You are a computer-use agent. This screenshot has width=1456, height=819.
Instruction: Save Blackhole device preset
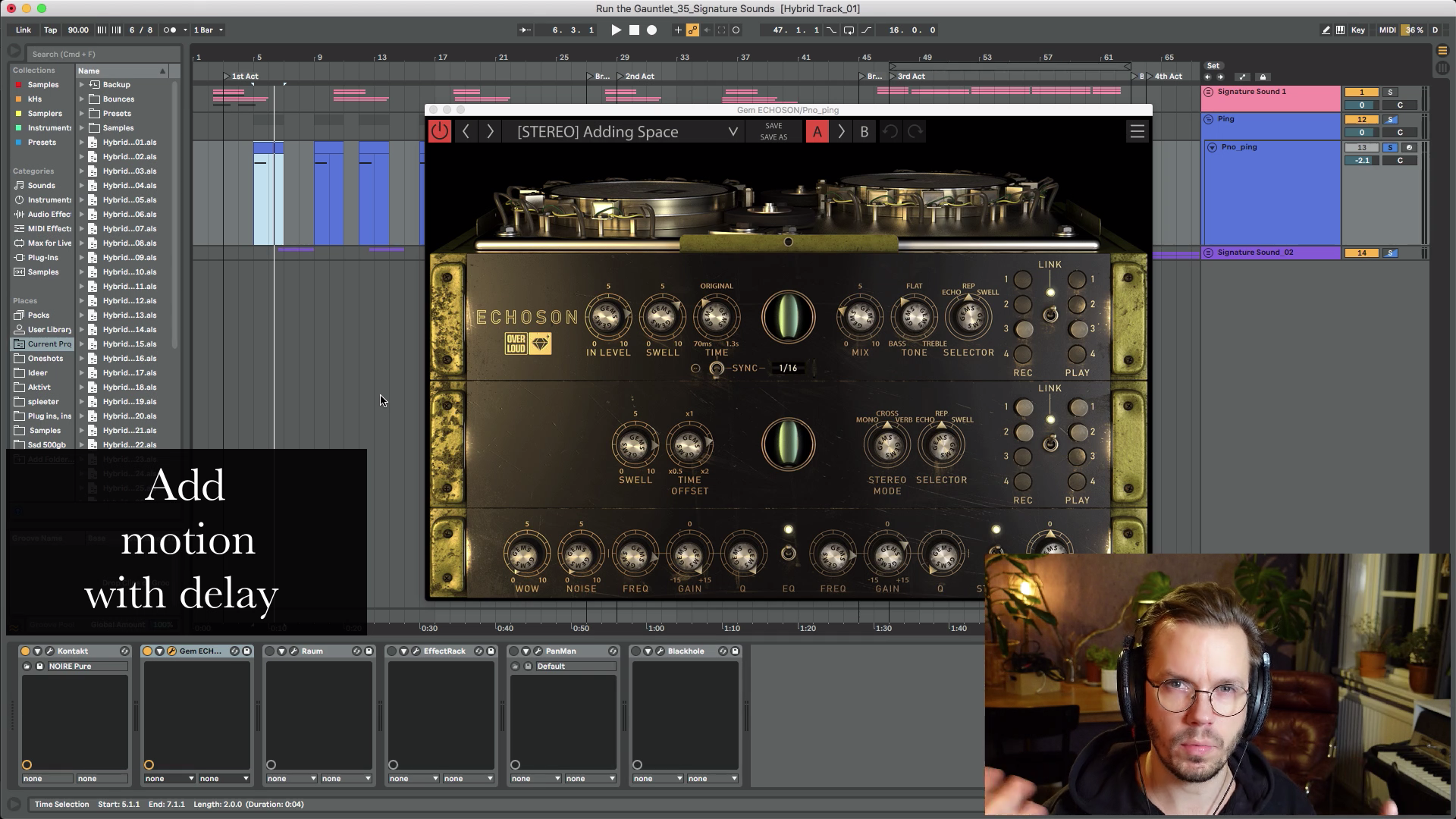736,651
